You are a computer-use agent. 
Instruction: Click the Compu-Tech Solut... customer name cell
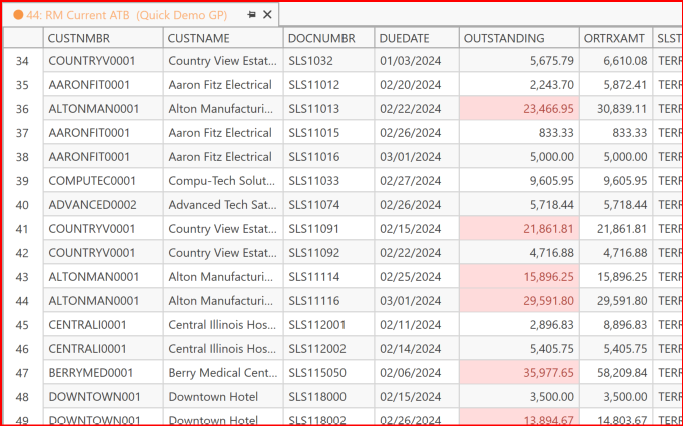coord(223,181)
